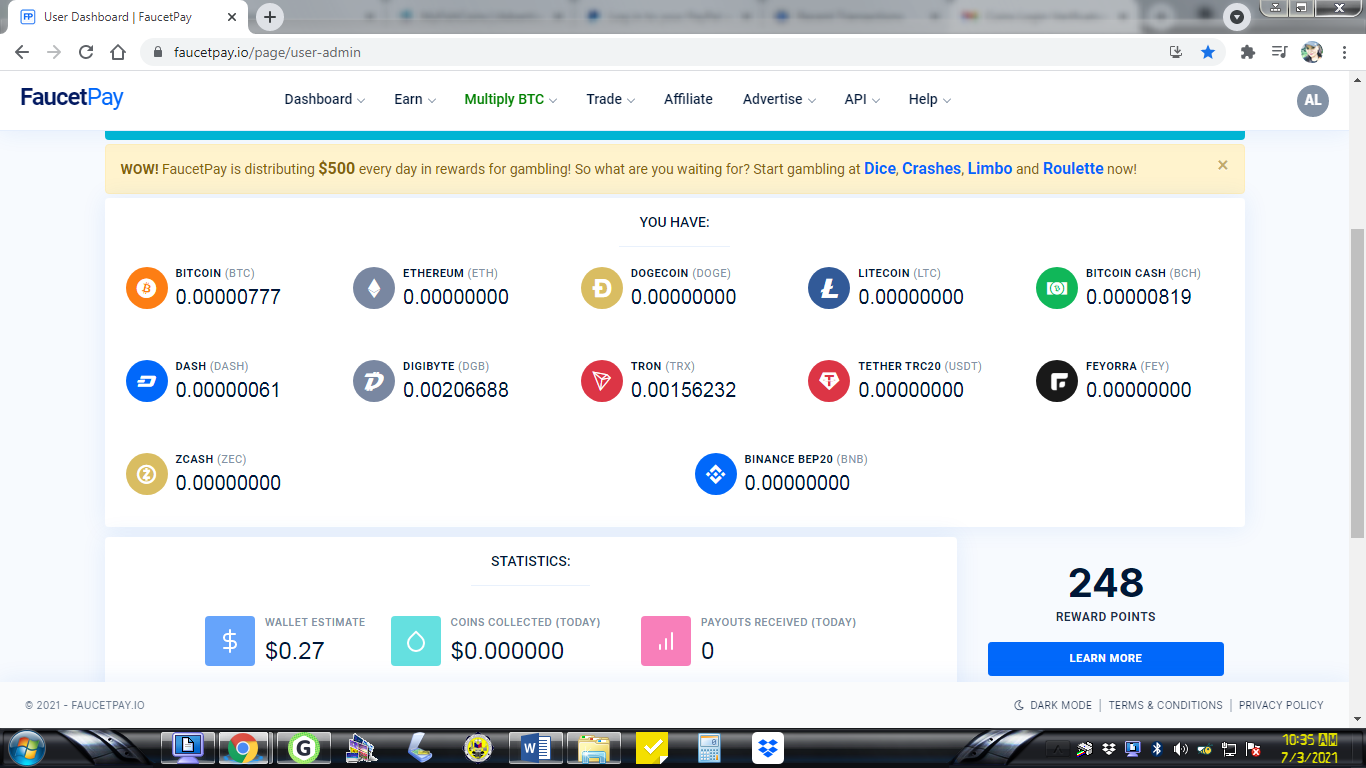
Task: Click the green Bitcoin Cash icon
Action: [1057, 288]
